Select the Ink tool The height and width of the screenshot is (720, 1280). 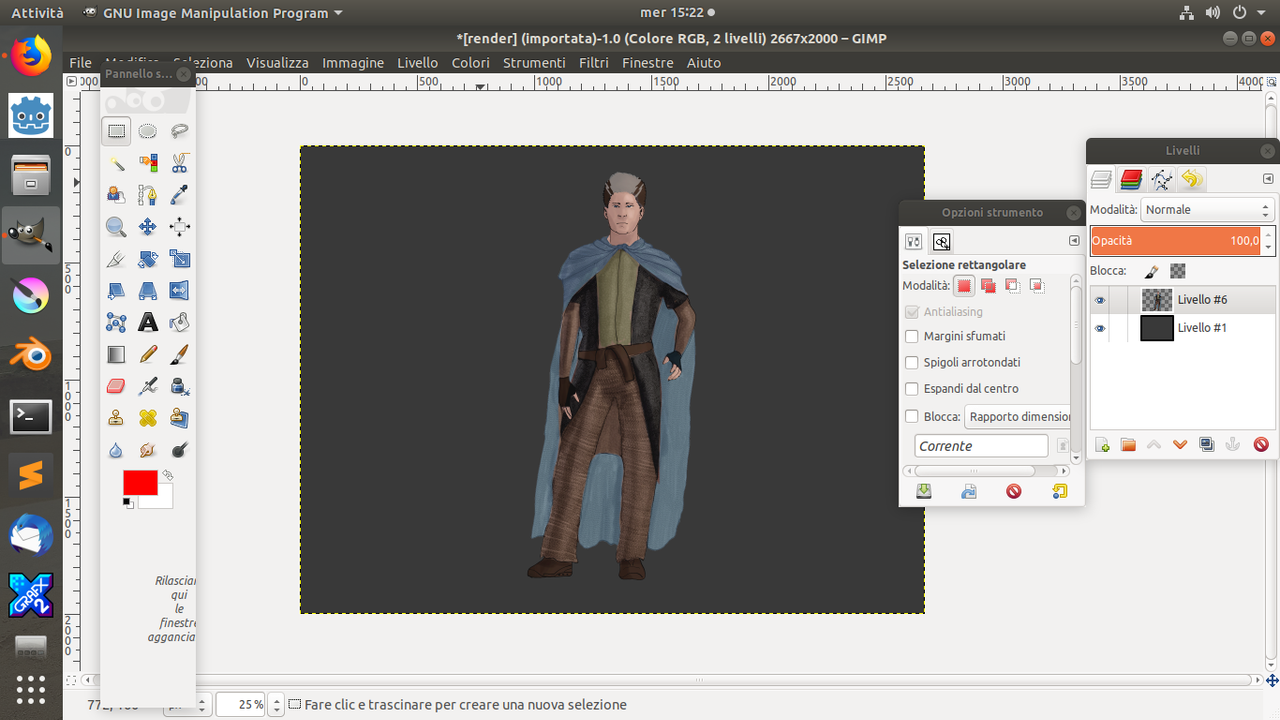tap(180, 387)
